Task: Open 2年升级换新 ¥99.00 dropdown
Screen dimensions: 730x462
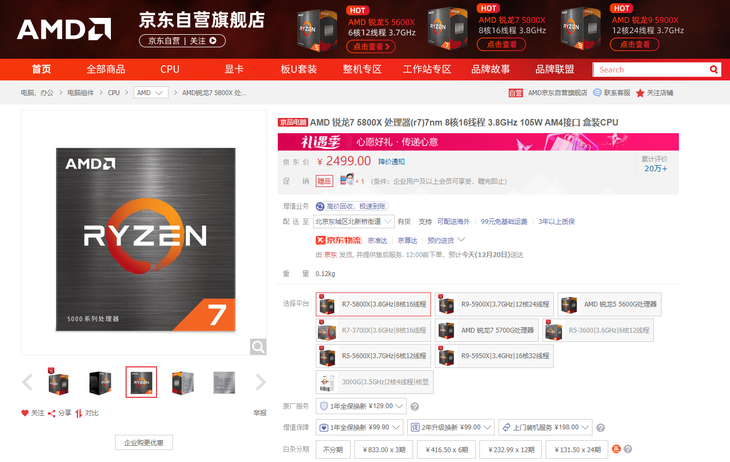Action: 451,427
